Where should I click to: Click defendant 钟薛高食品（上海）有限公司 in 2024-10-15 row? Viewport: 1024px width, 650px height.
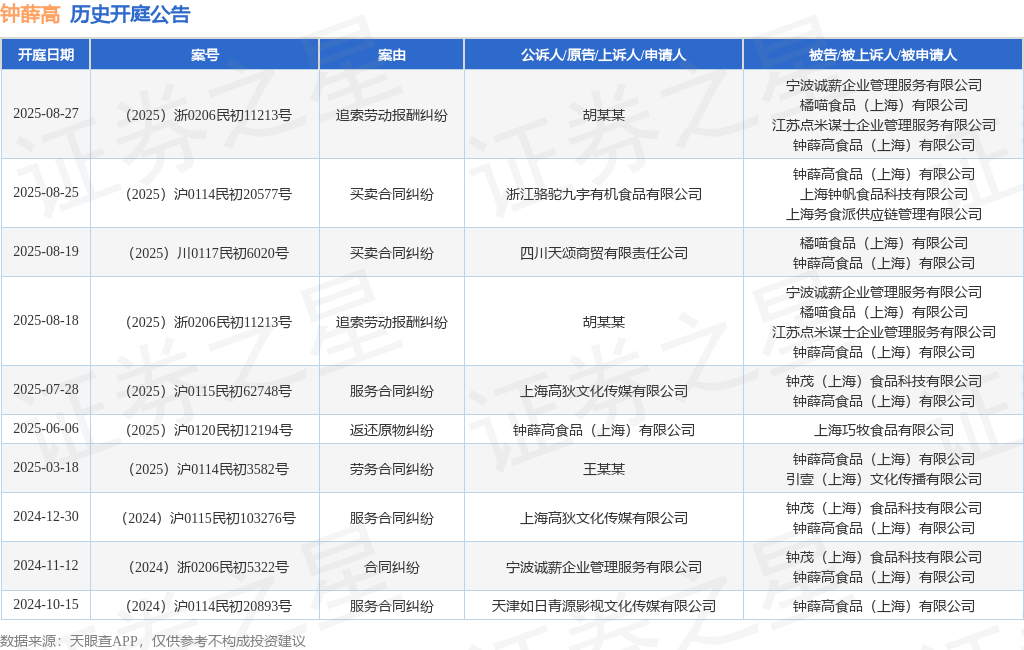coord(884,606)
